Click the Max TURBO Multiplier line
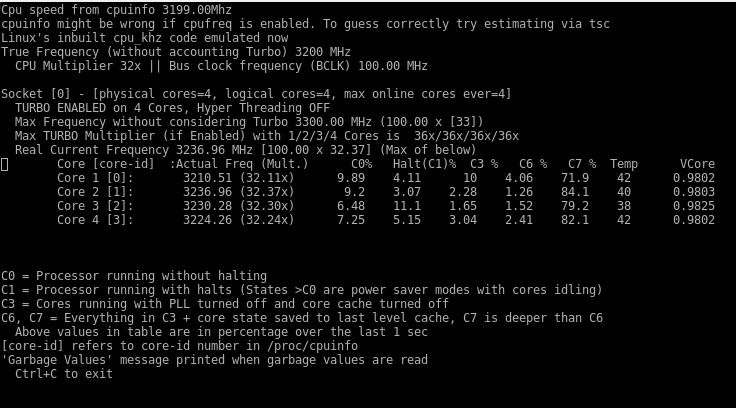The width and height of the screenshot is (736, 408). click(267, 136)
